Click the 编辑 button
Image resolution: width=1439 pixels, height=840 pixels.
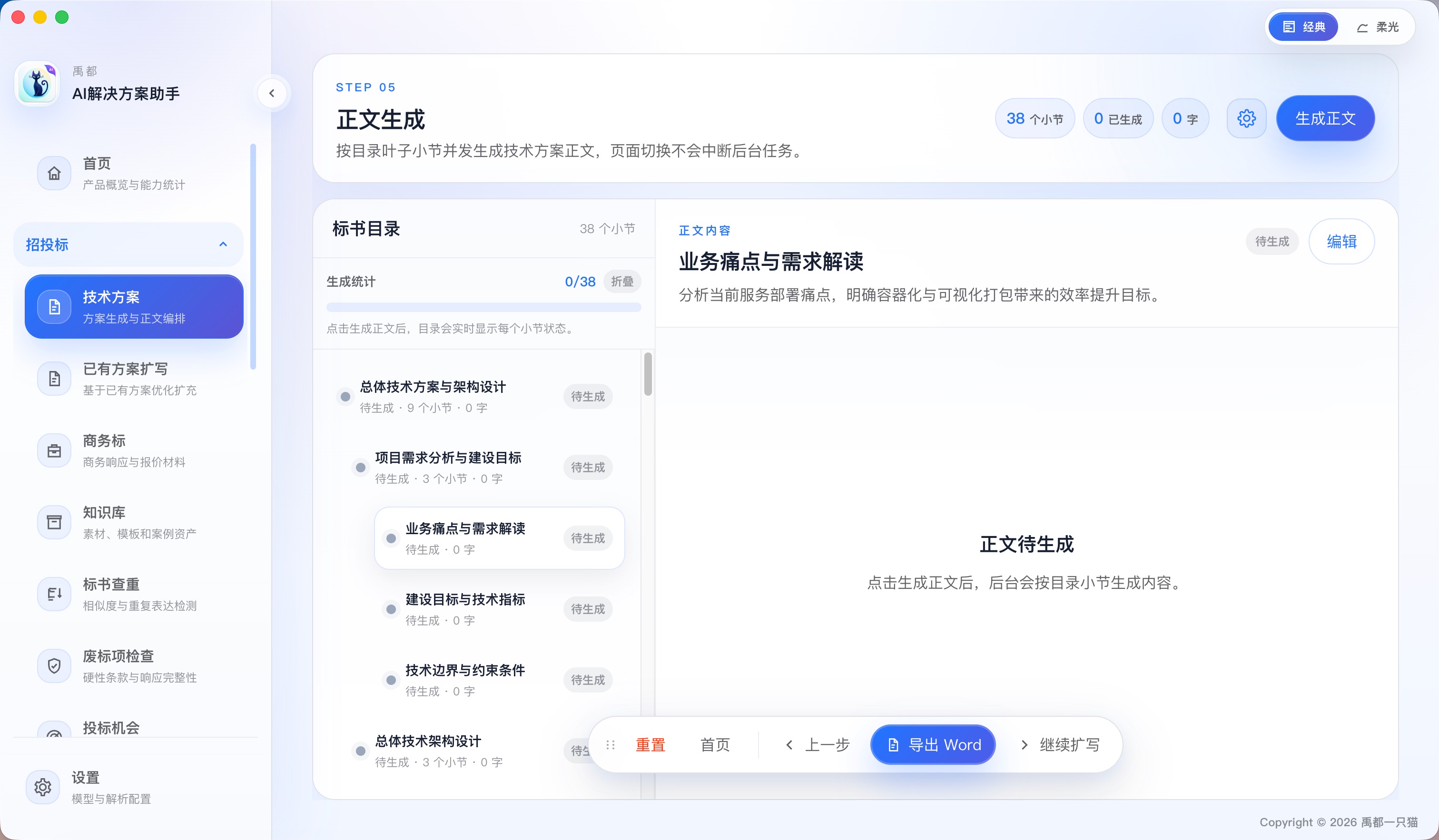tap(1341, 241)
